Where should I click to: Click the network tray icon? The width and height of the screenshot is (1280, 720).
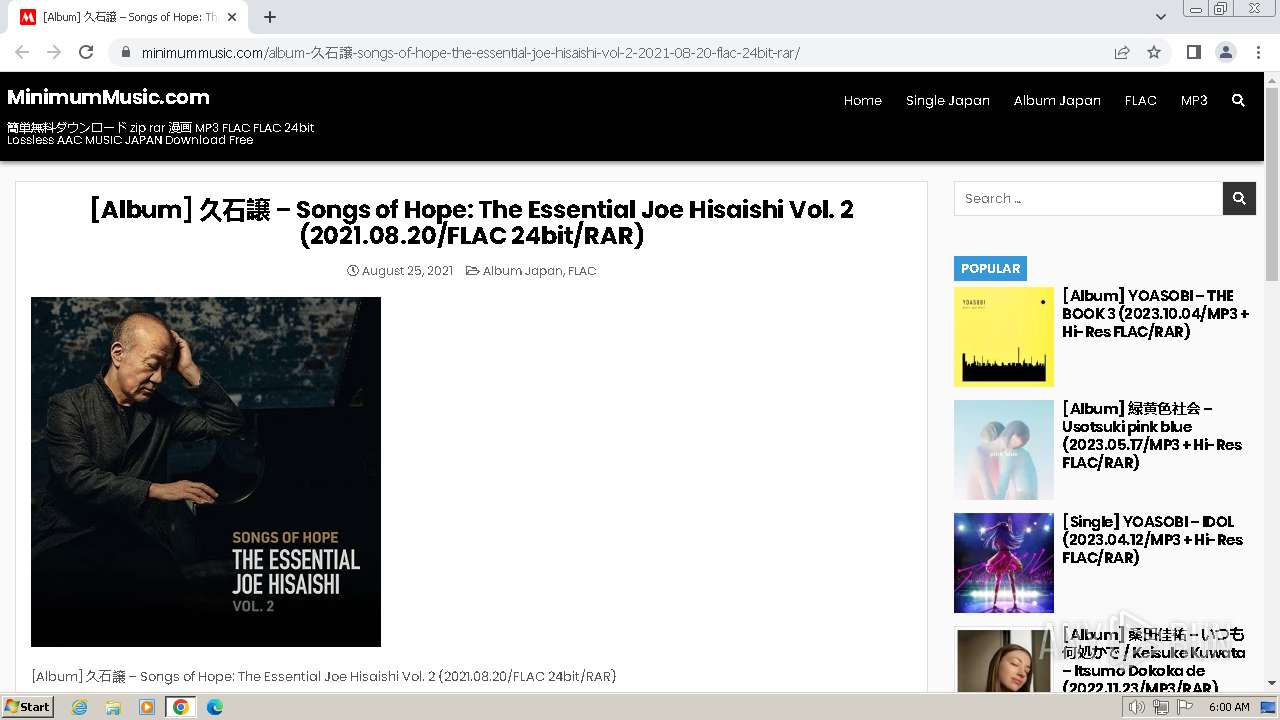1161,707
